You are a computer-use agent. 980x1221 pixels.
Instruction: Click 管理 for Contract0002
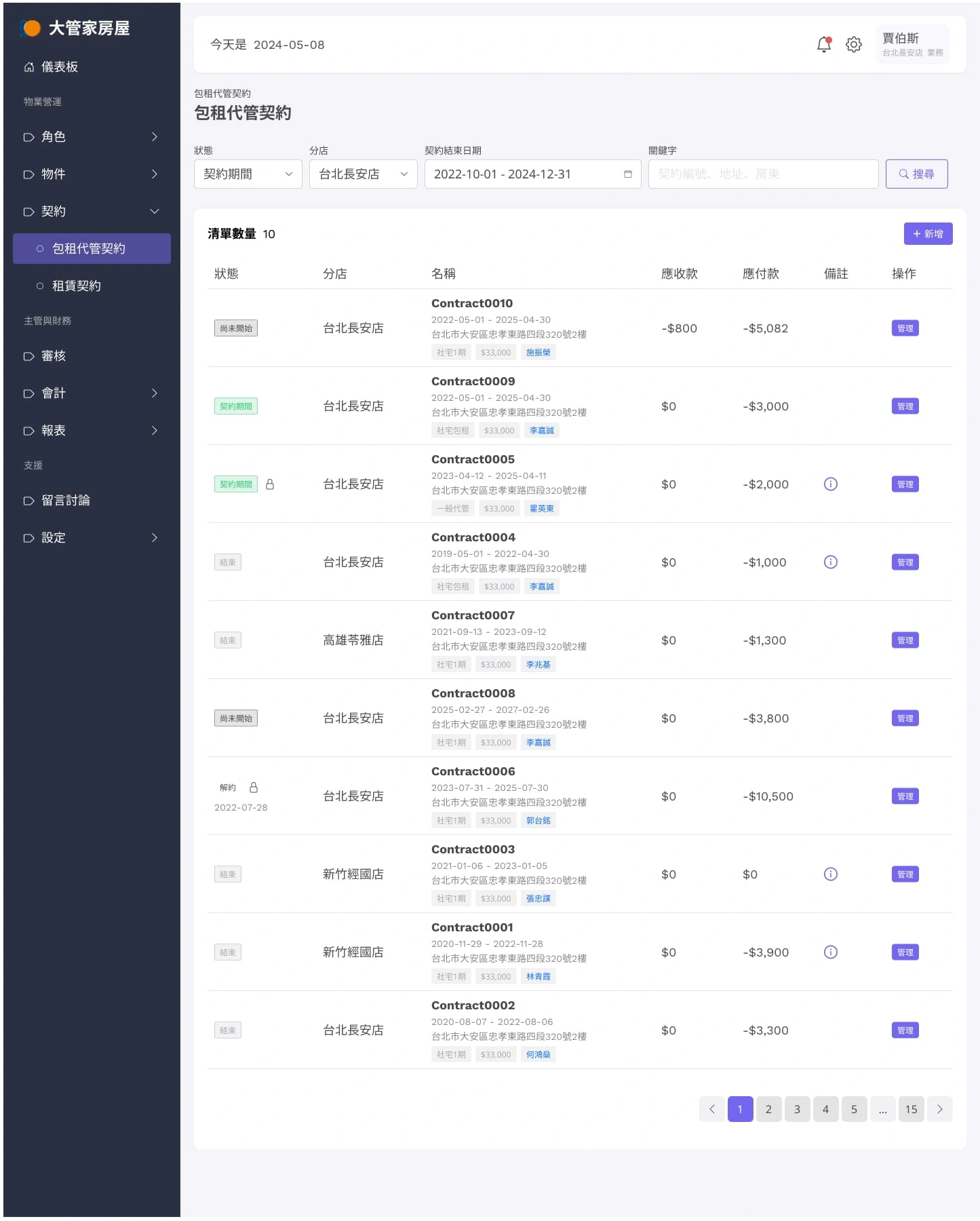tap(905, 1030)
